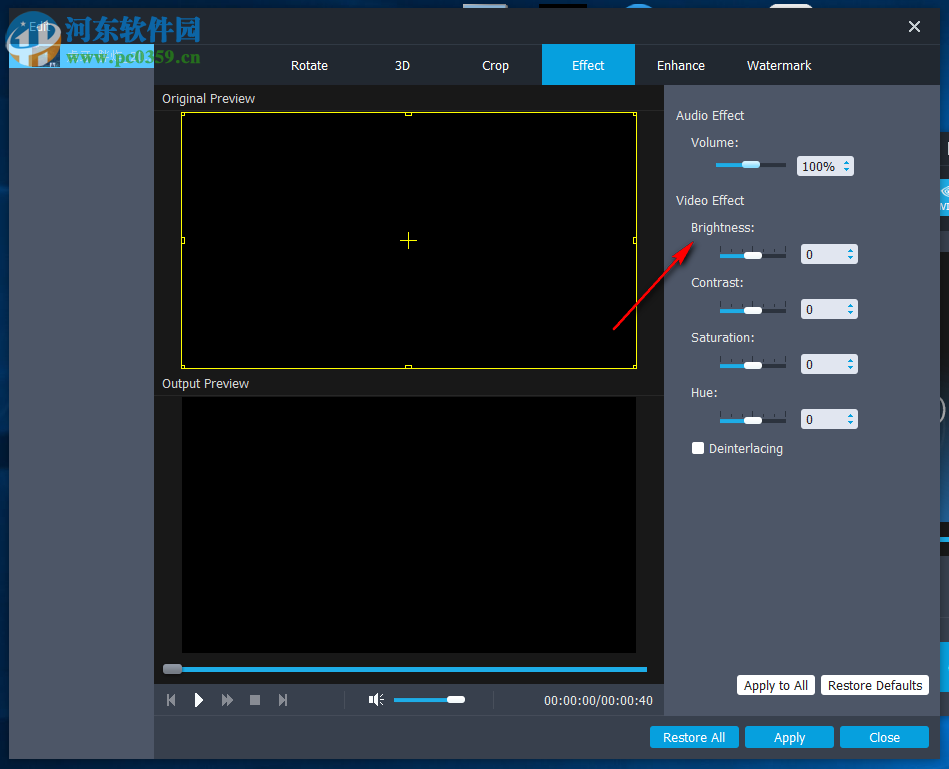Image resolution: width=949 pixels, height=769 pixels.
Task: Increase the Volume percentage stepper
Action: (x=847, y=161)
